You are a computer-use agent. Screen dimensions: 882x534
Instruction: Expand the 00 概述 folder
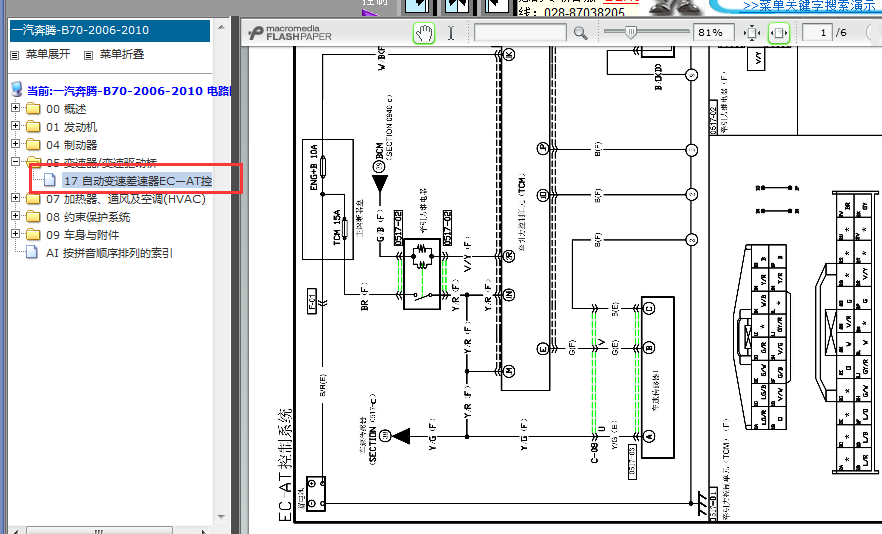tap(15, 107)
